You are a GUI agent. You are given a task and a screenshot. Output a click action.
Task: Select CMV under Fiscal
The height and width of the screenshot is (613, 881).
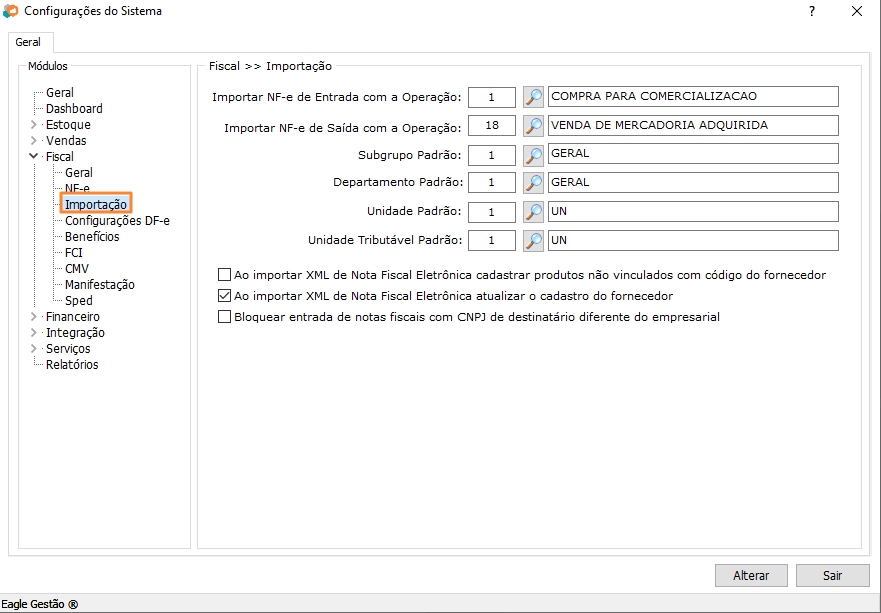coord(76,269)
